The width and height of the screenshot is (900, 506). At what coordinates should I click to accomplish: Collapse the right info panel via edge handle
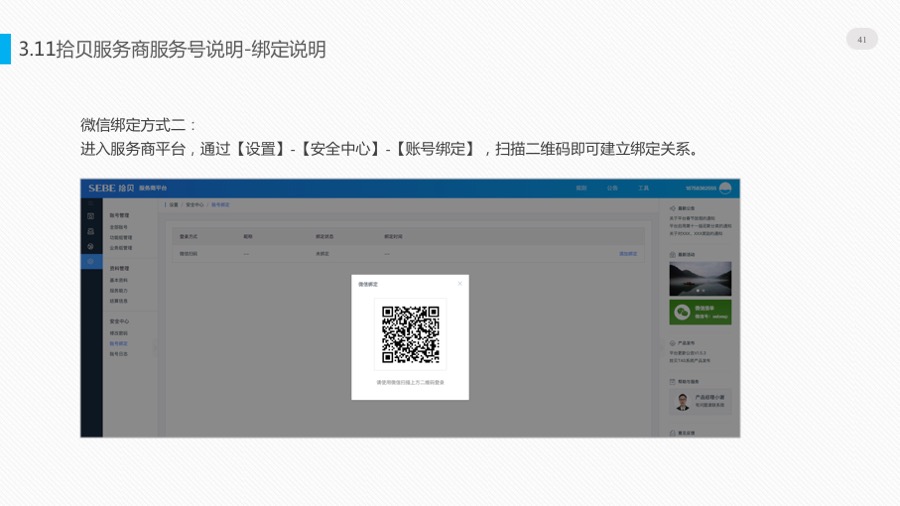661,348
